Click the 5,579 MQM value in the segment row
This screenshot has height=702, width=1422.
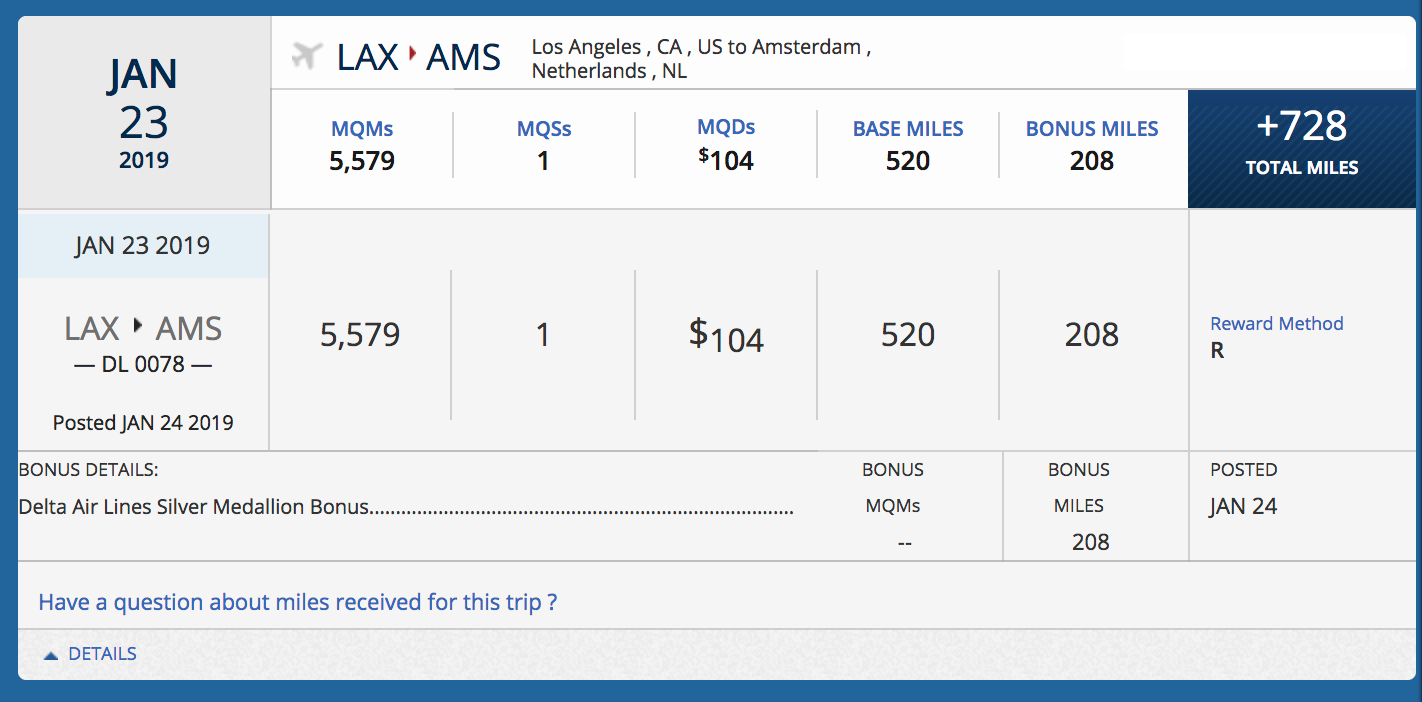360,335
